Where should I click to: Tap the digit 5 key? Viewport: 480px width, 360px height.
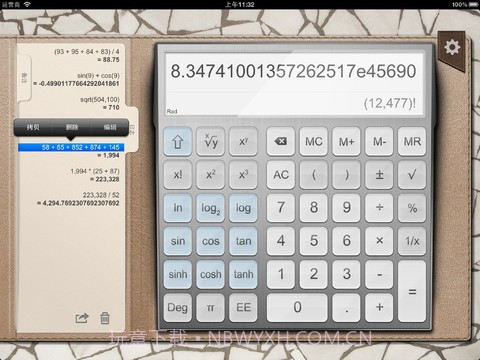[314, 241]
